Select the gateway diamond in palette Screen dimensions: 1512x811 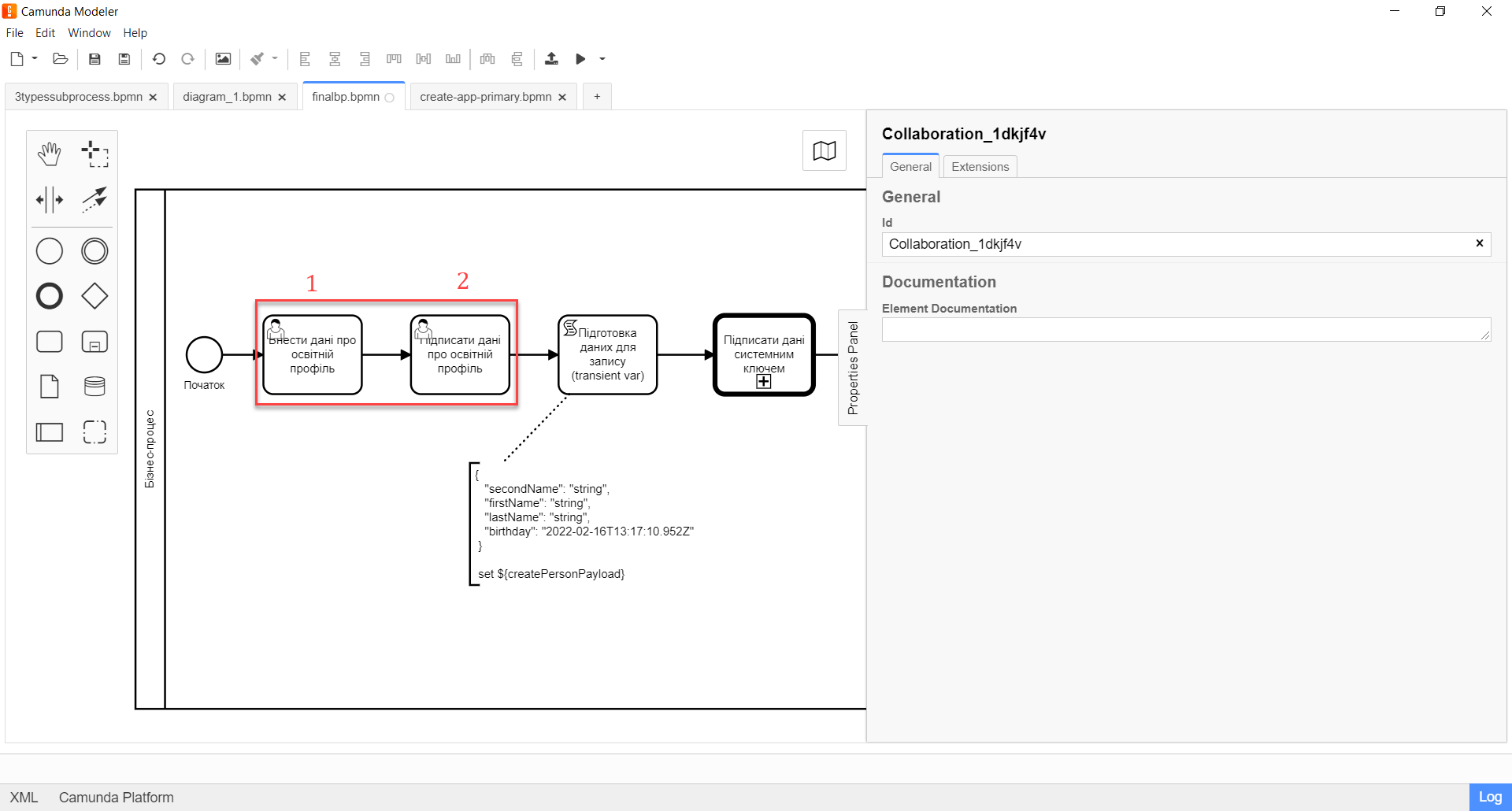[x=94, y=296]
